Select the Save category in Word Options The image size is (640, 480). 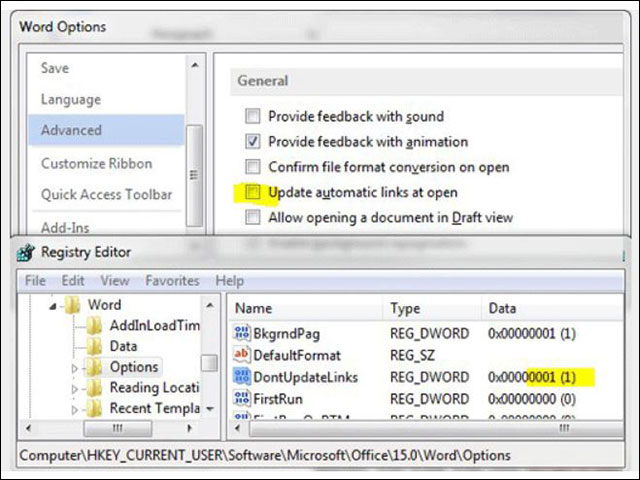point(106,68)
